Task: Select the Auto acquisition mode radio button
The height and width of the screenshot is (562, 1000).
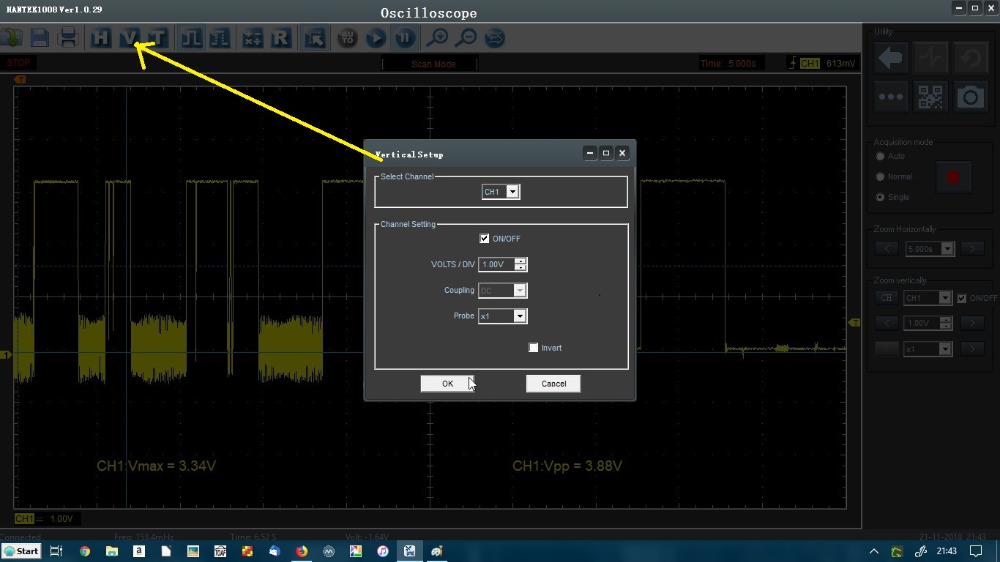Action: click(x=880, y=157)
